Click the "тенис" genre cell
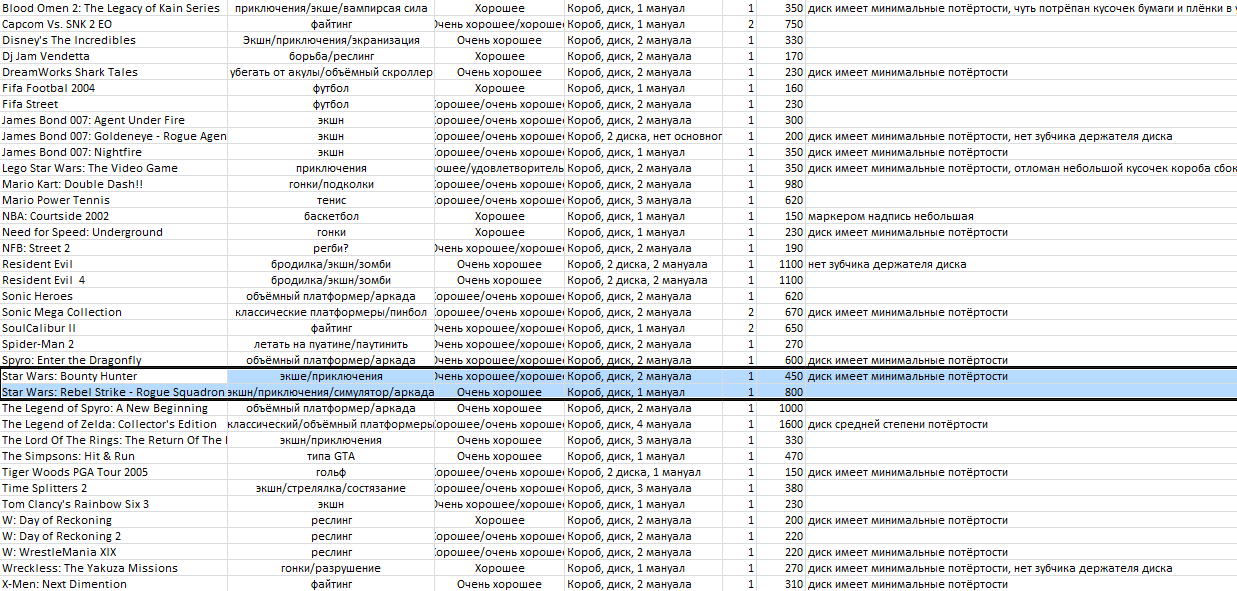This screenshot has width=1237, height=591. tap(331, 200)
